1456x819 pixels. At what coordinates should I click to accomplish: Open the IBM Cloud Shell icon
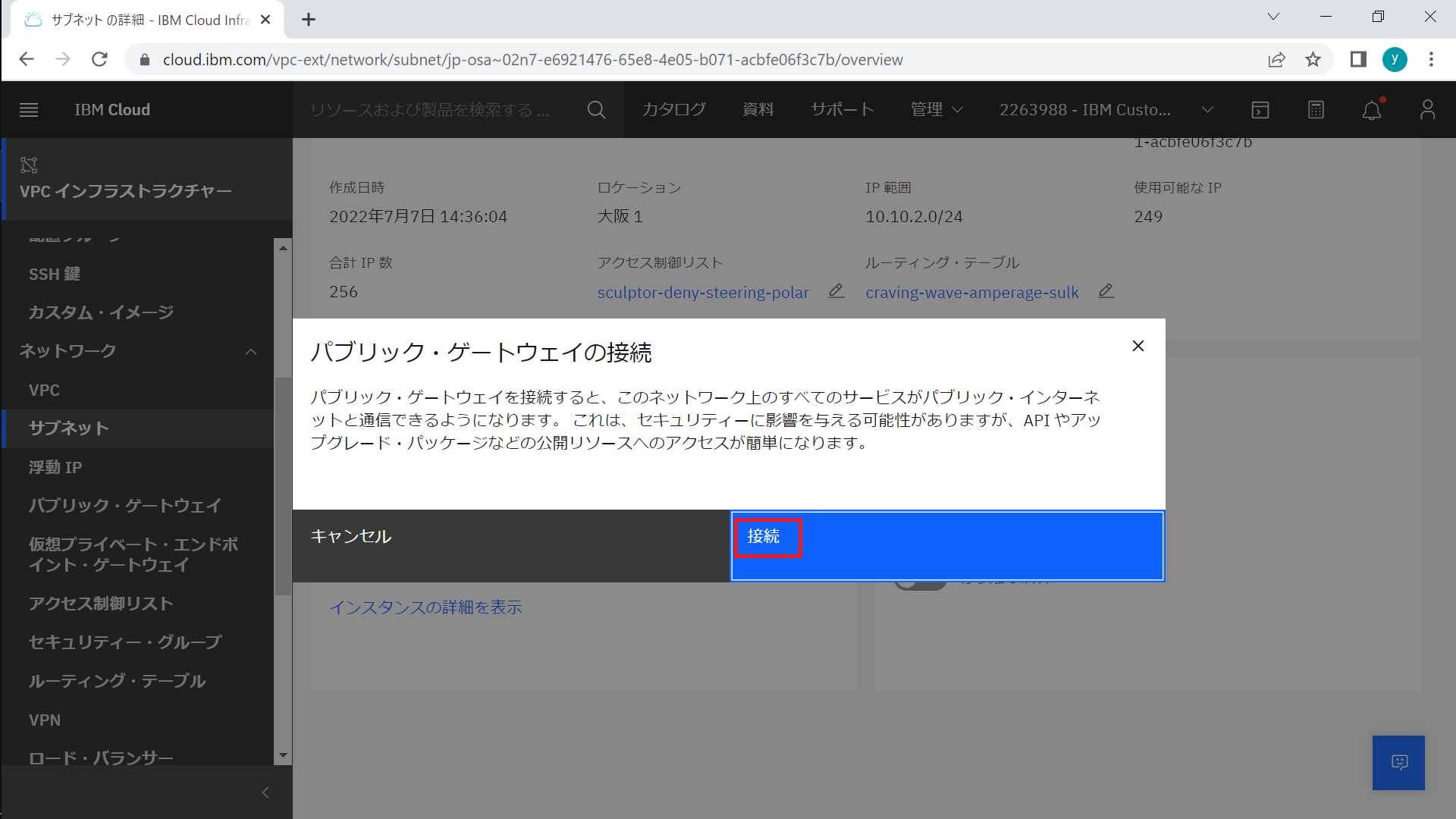coord(1260,110)
